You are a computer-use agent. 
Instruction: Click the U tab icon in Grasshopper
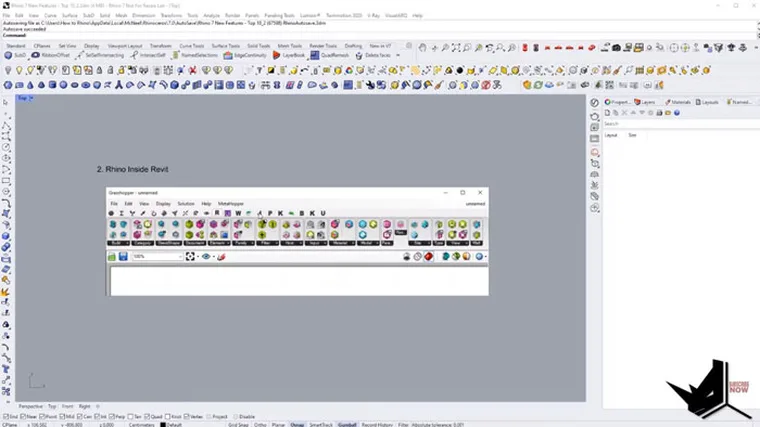[323, 213]
